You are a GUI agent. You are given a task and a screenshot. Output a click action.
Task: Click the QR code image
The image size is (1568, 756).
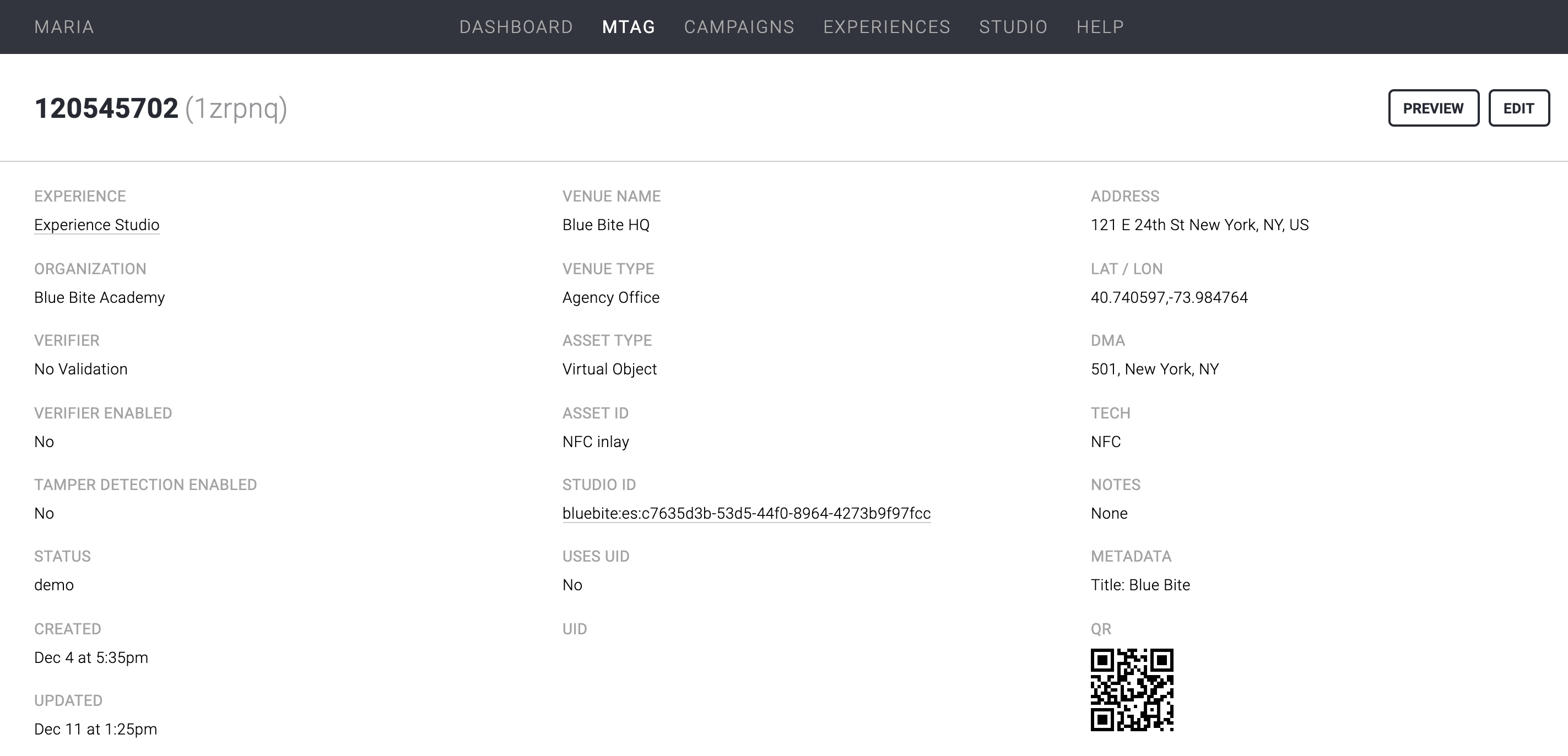tap(1132, 690)
